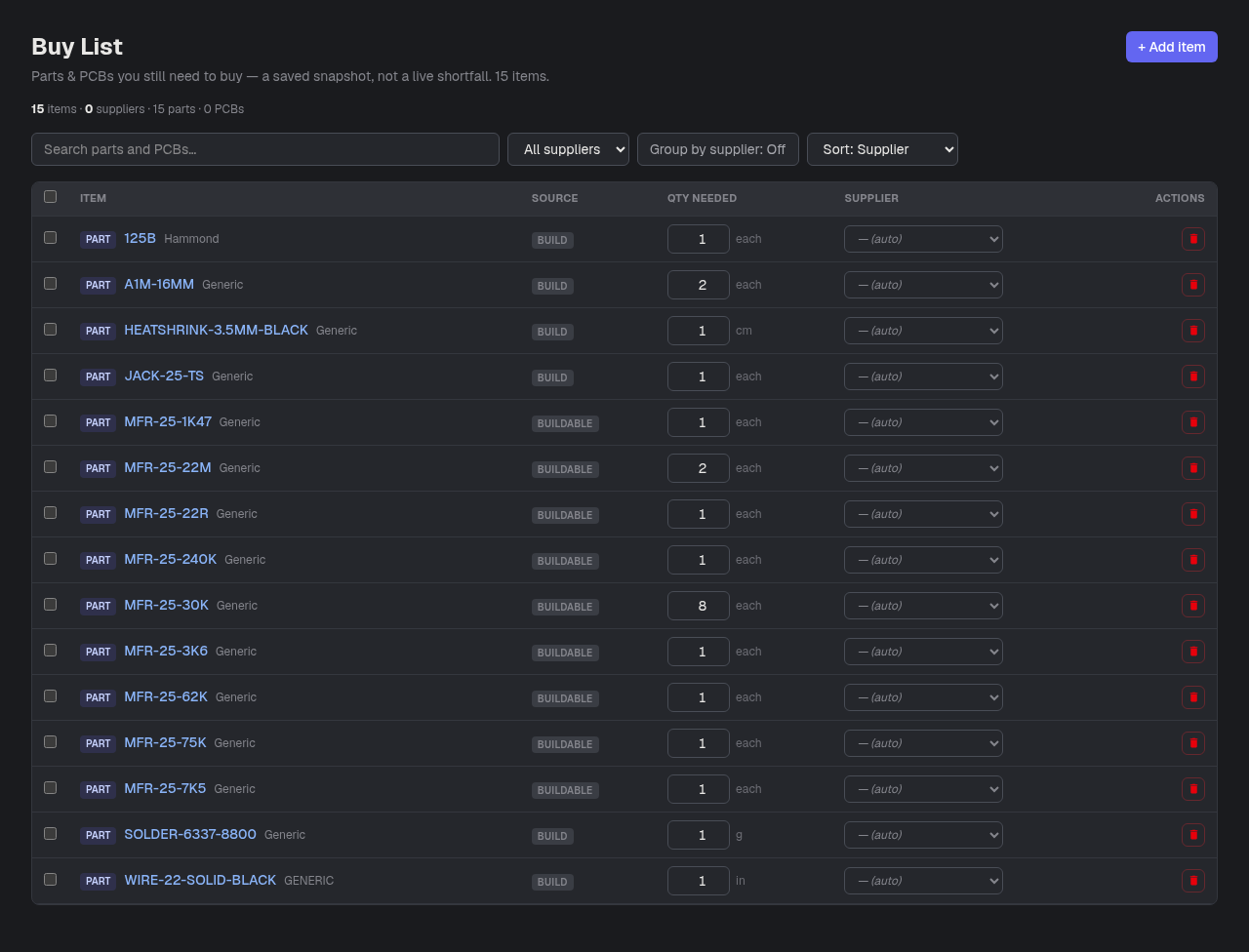Check the box for 125B
1249x952 pixels.
(51, 238)
